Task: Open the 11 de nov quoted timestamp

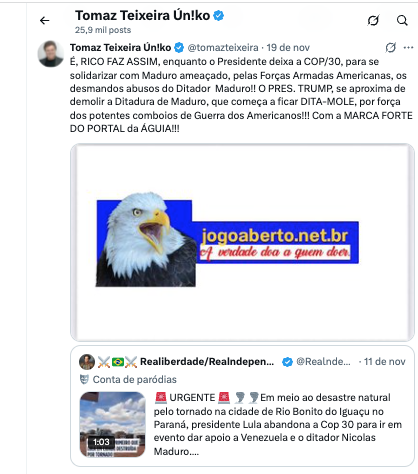Action: (384, 362)
